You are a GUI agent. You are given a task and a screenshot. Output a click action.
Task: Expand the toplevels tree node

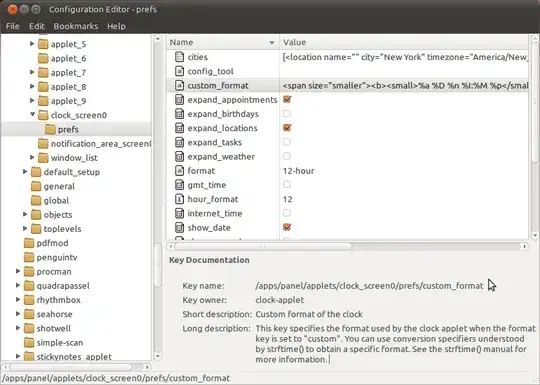point(25,228)
